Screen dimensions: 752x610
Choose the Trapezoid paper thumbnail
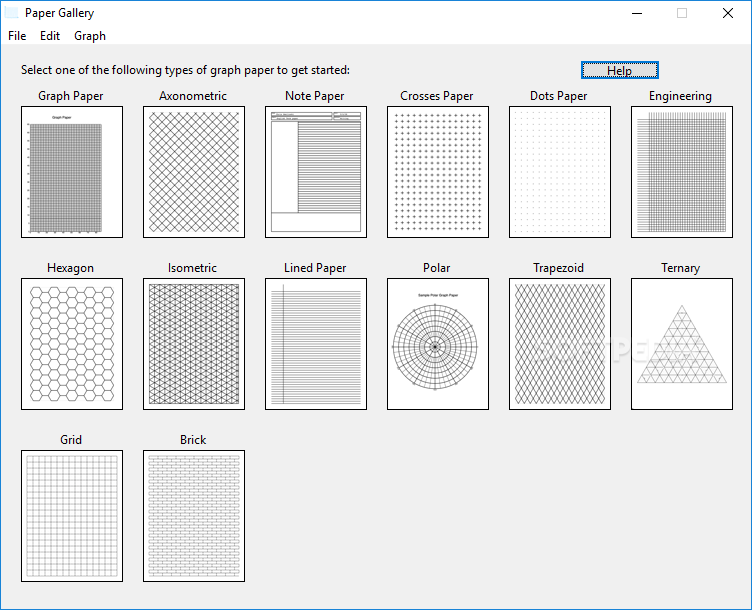tap(560, 344)
